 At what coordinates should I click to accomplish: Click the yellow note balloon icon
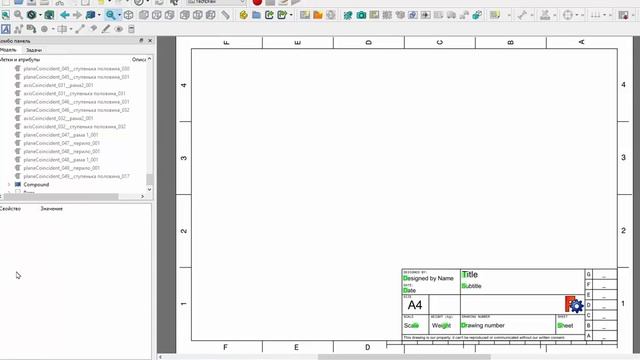[x=495, y=15]
